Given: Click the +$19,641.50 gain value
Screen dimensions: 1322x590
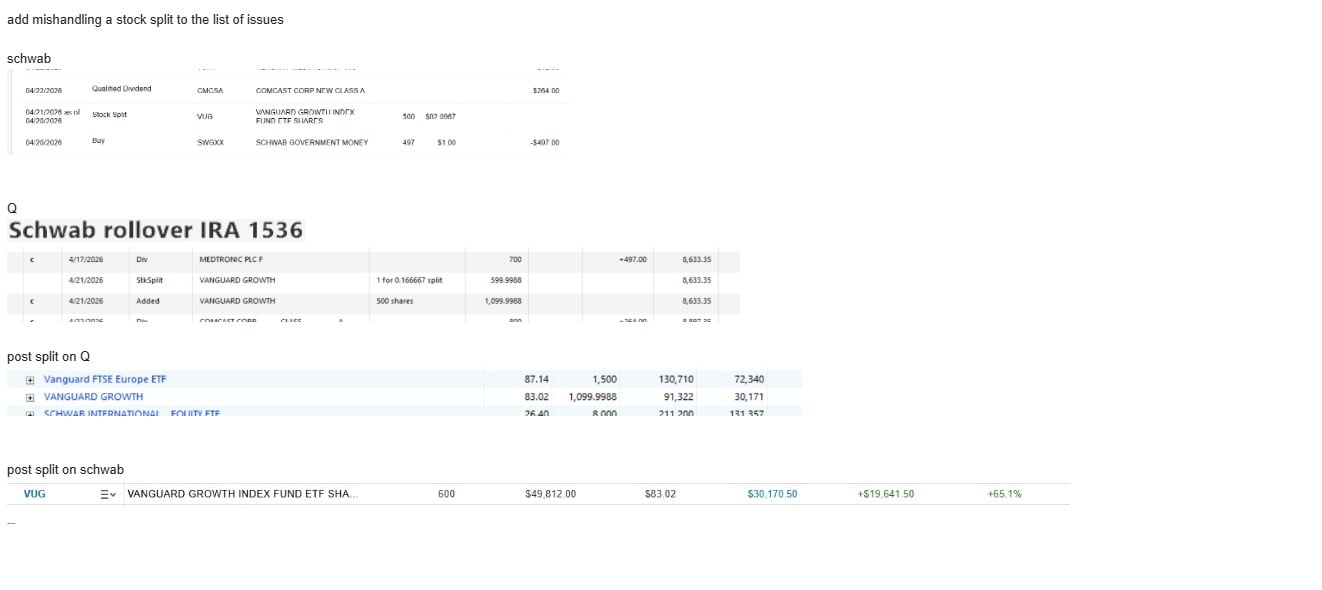Looking at the screenshot, I should (x=886, y=494).
